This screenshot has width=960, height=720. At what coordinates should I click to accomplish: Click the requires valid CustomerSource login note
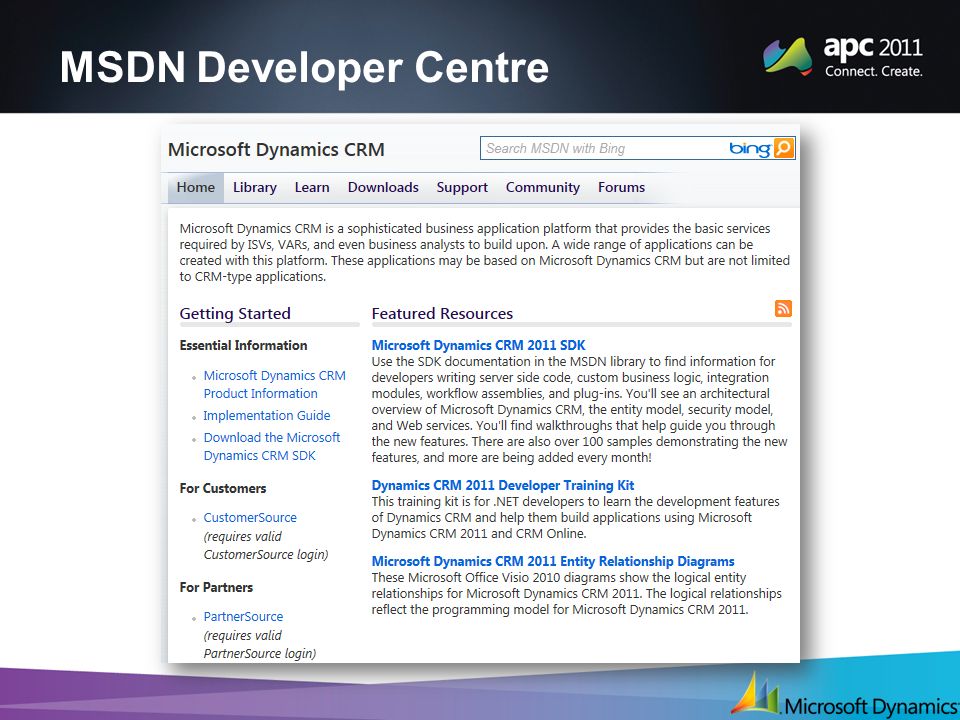pyautogui.click(x=266, y=546)
